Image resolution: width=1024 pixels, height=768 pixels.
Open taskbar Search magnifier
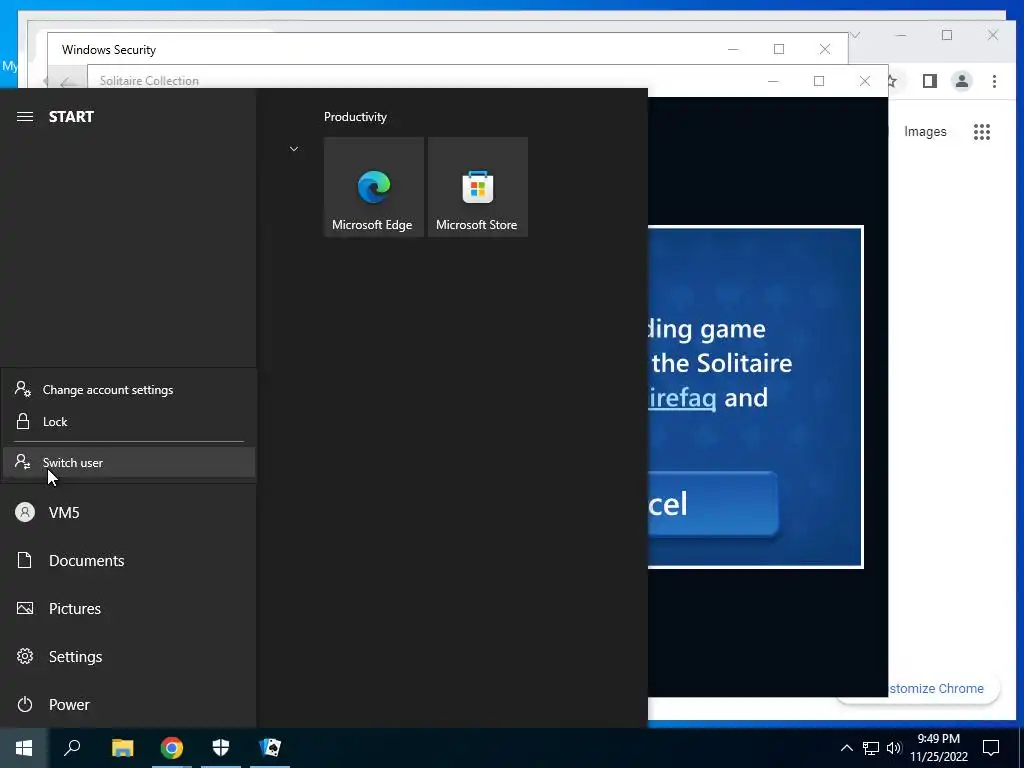pyautogui.click(x=72, y=748)
